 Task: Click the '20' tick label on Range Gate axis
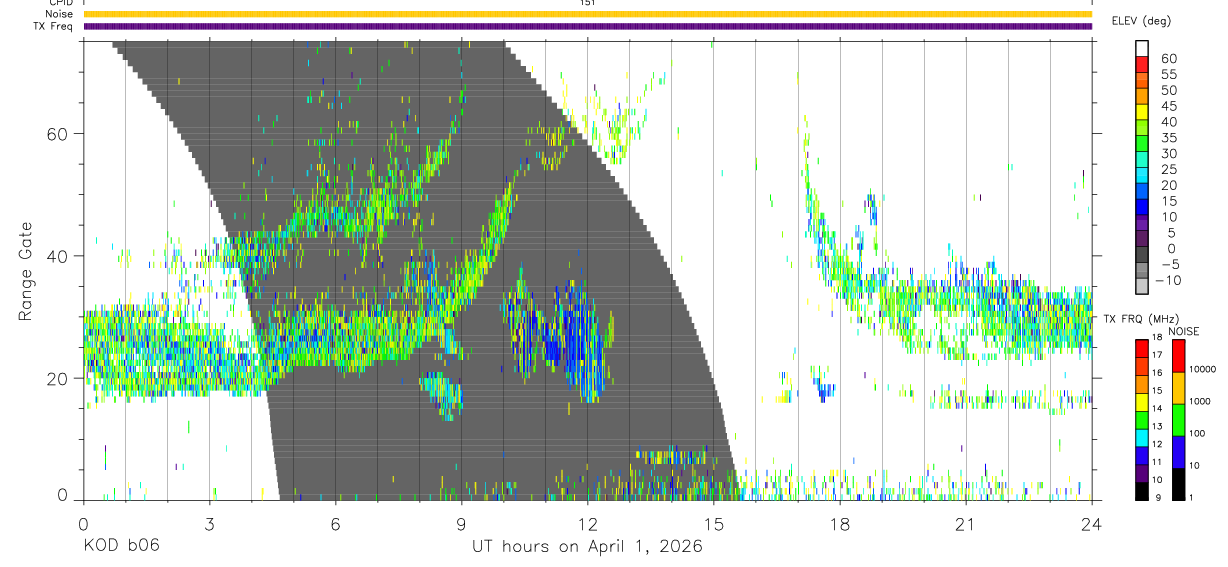59,378
